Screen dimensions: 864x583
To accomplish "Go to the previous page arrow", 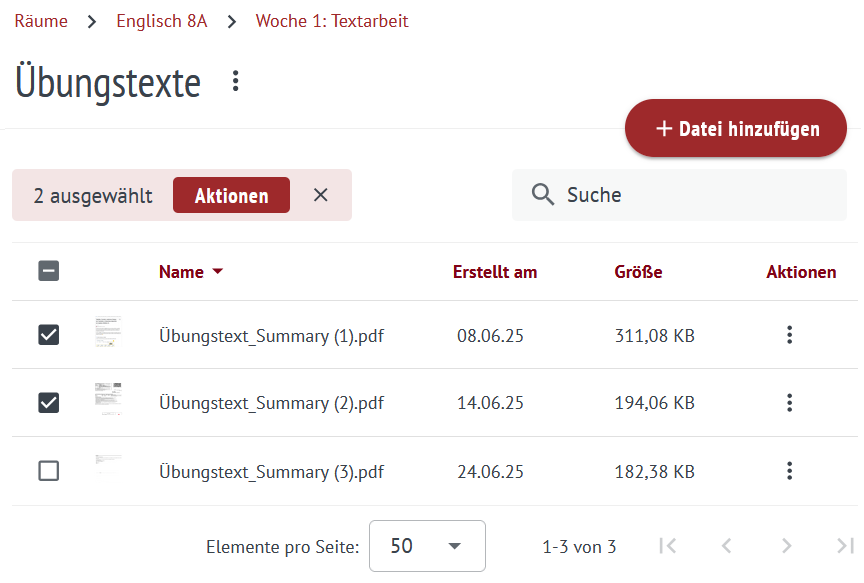I will 727,546.
